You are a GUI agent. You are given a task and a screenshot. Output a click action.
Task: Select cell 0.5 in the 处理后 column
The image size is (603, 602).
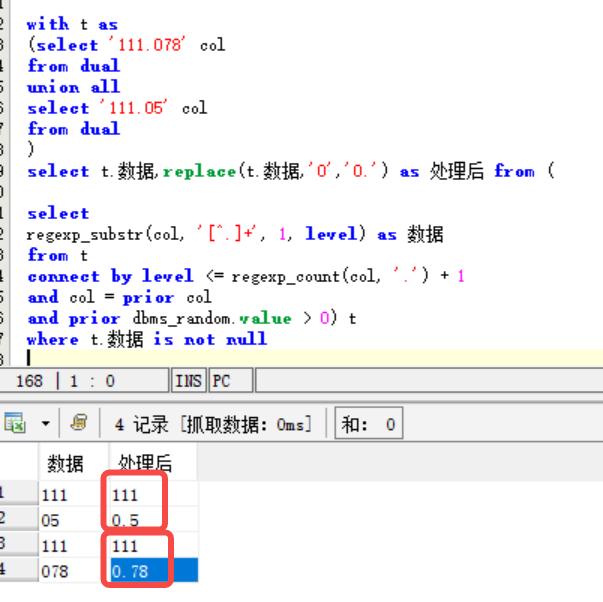(154, 520)
